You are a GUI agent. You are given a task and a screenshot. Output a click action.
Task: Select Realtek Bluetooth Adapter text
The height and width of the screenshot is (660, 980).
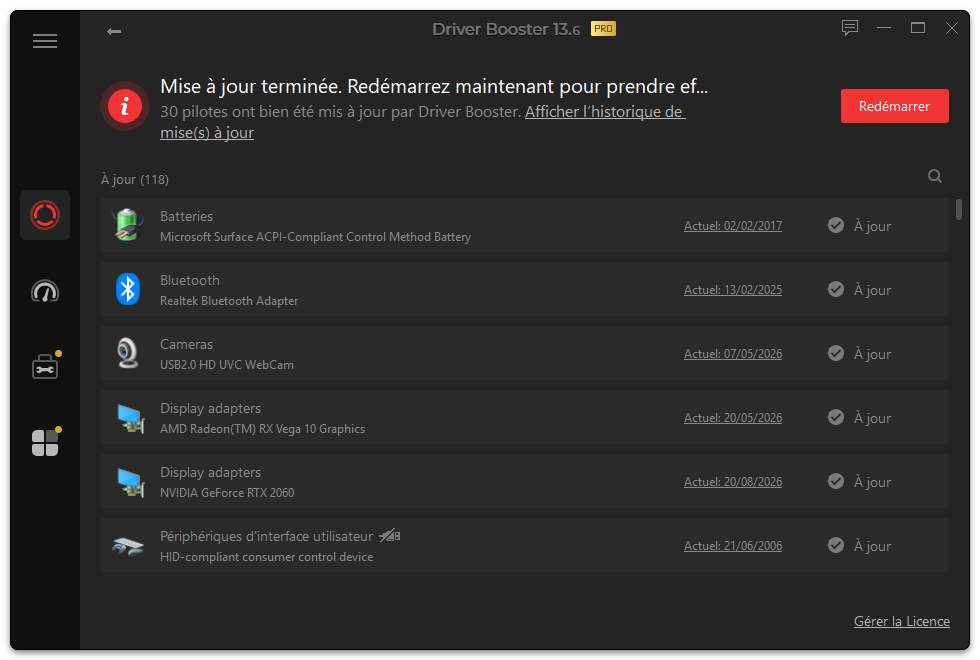click(229, 301)
